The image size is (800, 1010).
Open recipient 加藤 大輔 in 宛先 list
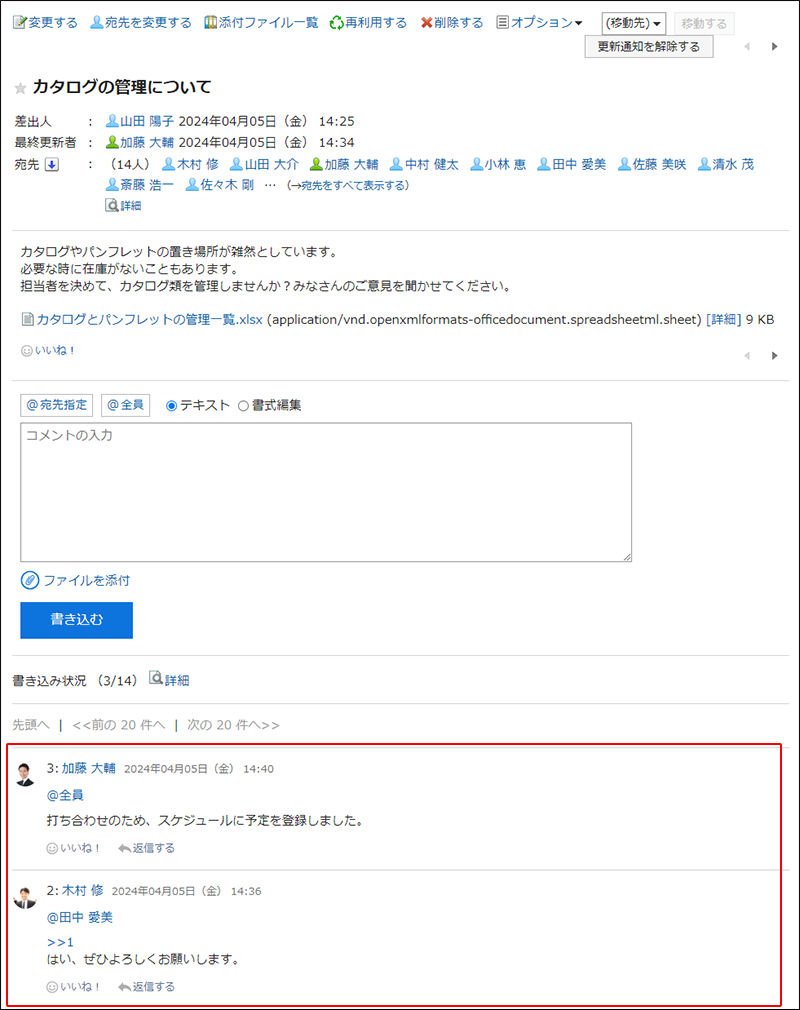point(344,164)
